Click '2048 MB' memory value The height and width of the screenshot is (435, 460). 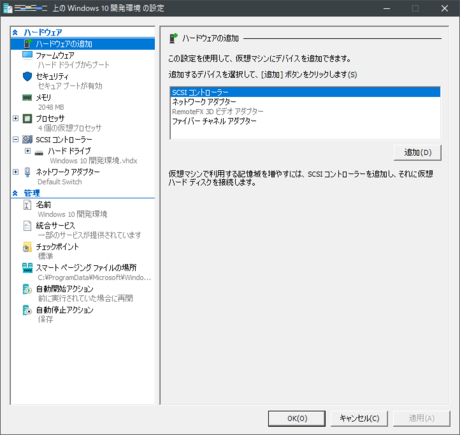coord(51,107)
